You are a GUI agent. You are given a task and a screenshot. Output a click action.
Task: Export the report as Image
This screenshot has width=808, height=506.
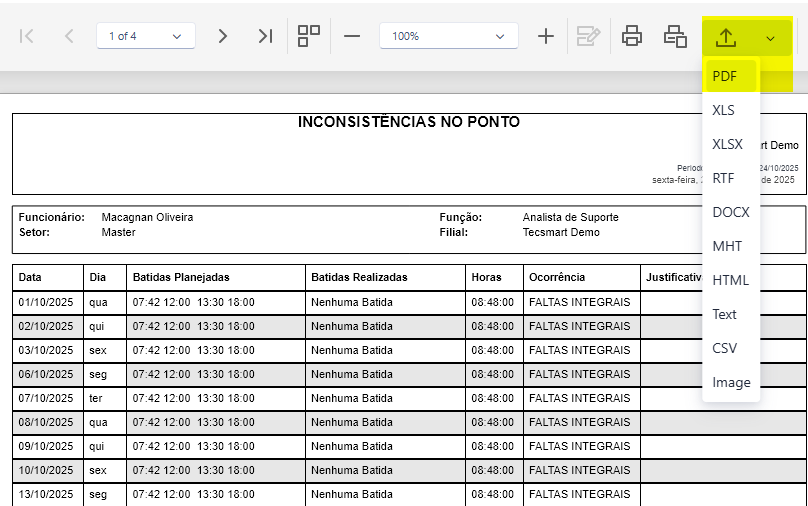(x=730, y=382)
